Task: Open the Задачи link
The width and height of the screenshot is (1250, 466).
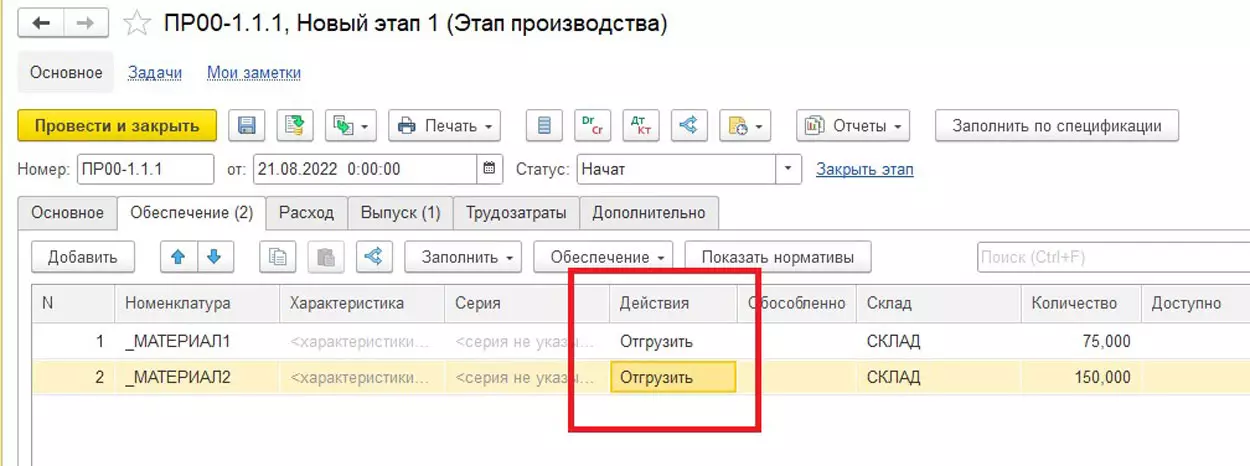Action: pos(155,72)
